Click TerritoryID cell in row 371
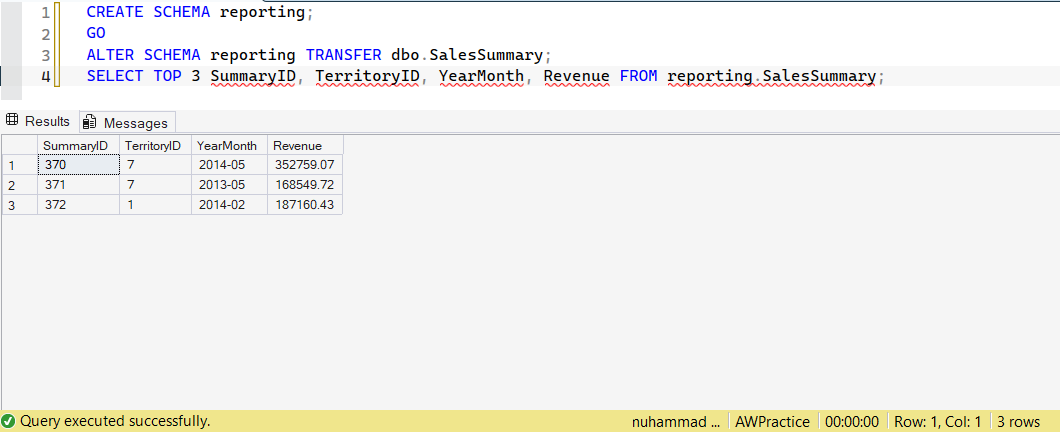This screenshot has height=432, width=1060. click(x=155, y=185)
